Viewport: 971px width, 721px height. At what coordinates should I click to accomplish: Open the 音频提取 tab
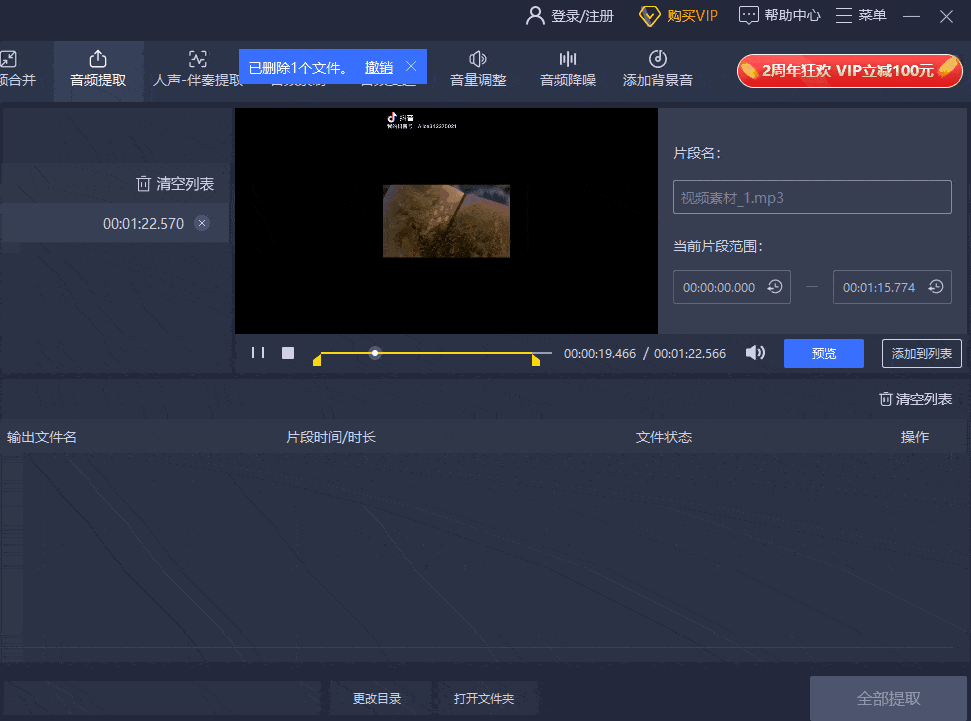point(98,69)
